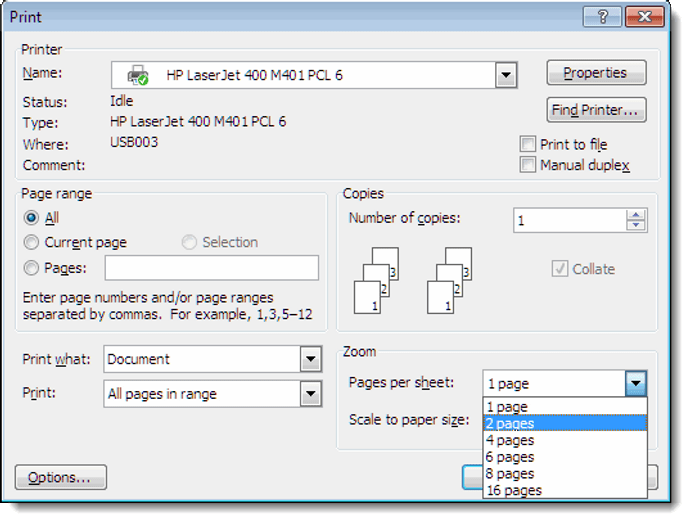This screenshot has width=690, height=518.
Task: Click the second collated pages illustration
Action: [x=449, y=280]
